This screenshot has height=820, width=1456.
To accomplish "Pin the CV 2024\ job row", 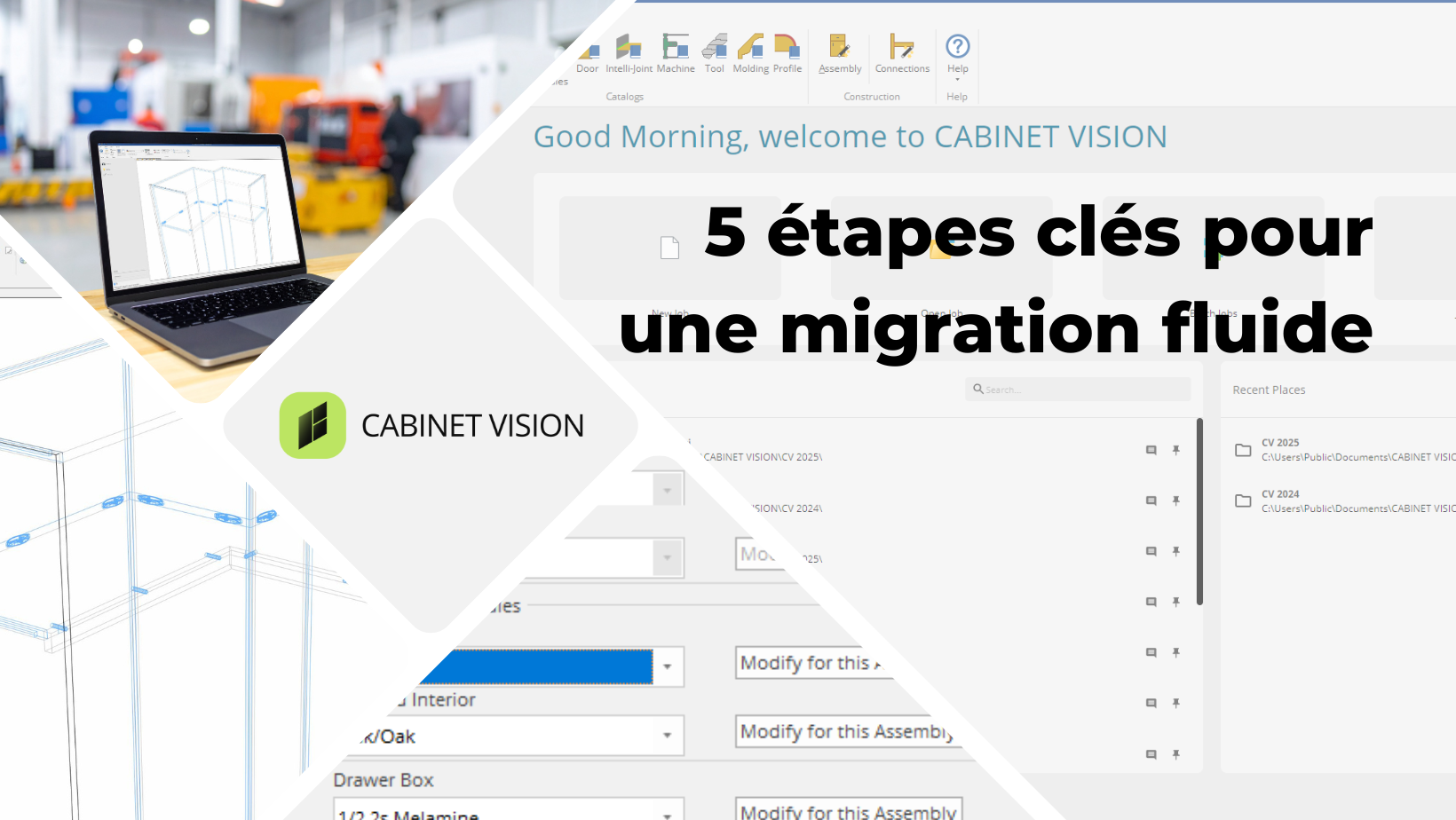I will click(x=1176, y=501).
